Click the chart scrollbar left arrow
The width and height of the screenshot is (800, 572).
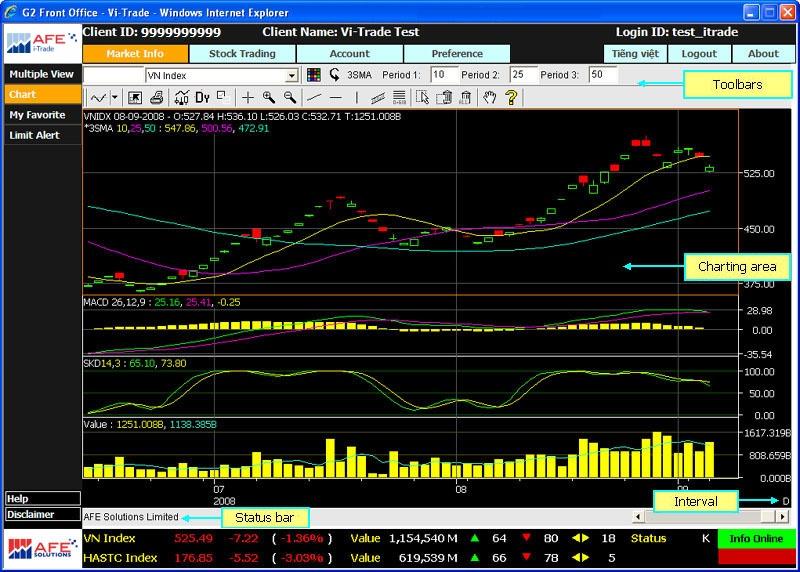pos(638,516)
